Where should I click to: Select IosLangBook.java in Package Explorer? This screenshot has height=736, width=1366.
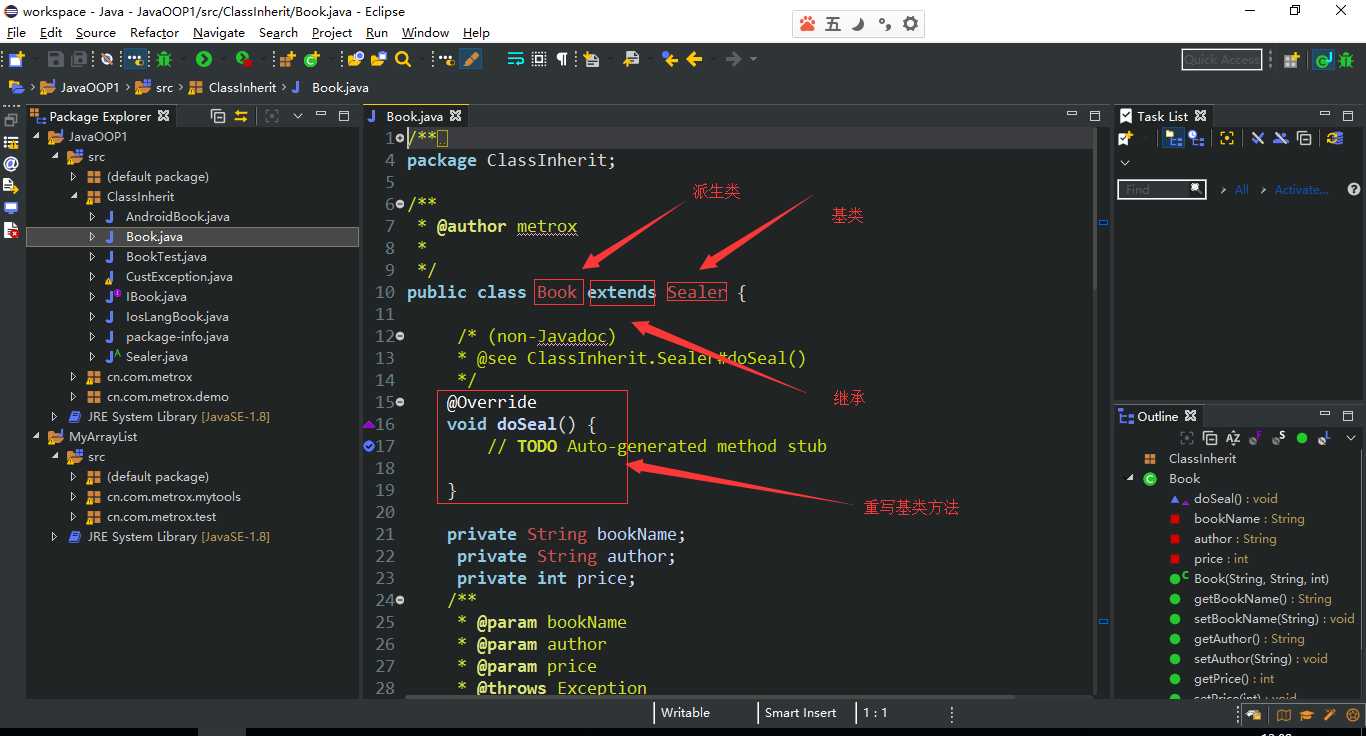(177, 317)
